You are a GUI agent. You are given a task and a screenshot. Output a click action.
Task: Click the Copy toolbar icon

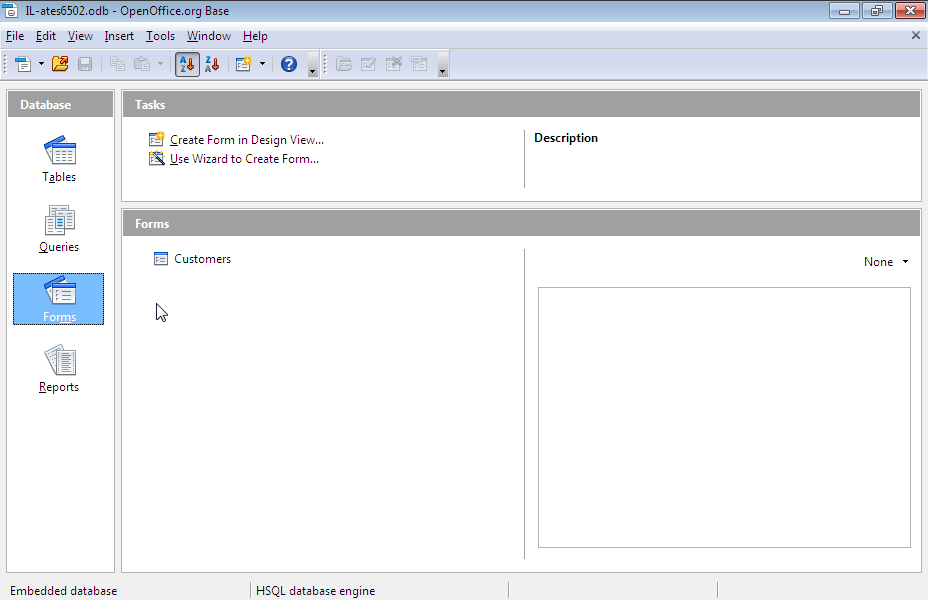117,64
